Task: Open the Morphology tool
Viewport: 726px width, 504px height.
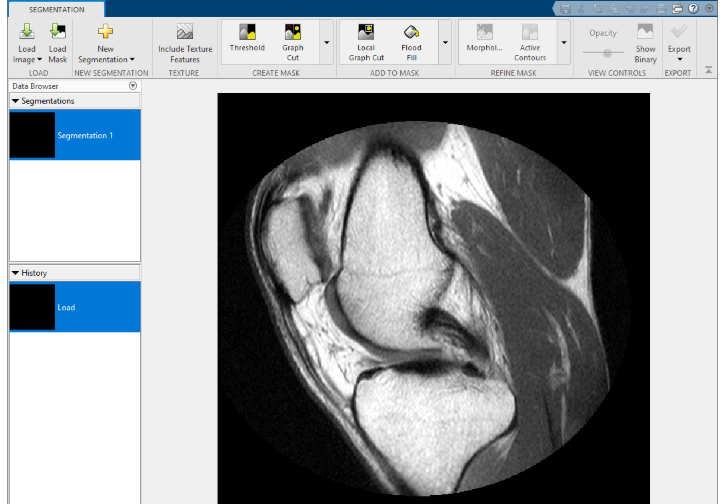Action: pos(484,38)
